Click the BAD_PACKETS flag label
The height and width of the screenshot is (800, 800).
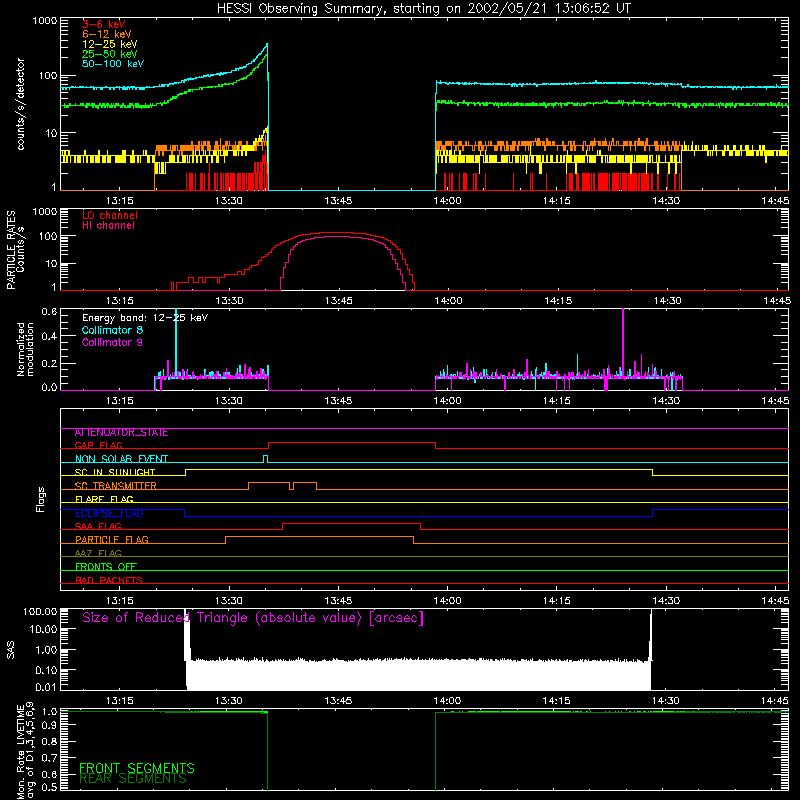(x=109, y=580)
